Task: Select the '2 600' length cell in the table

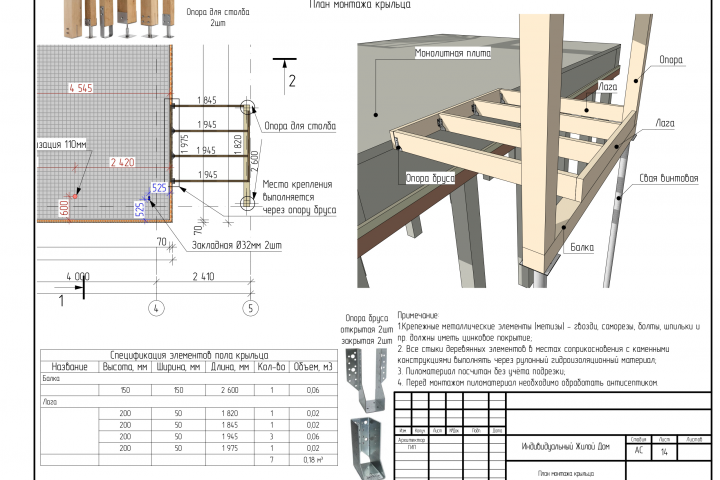Action: pyautogui.click(x=230, y=390)
